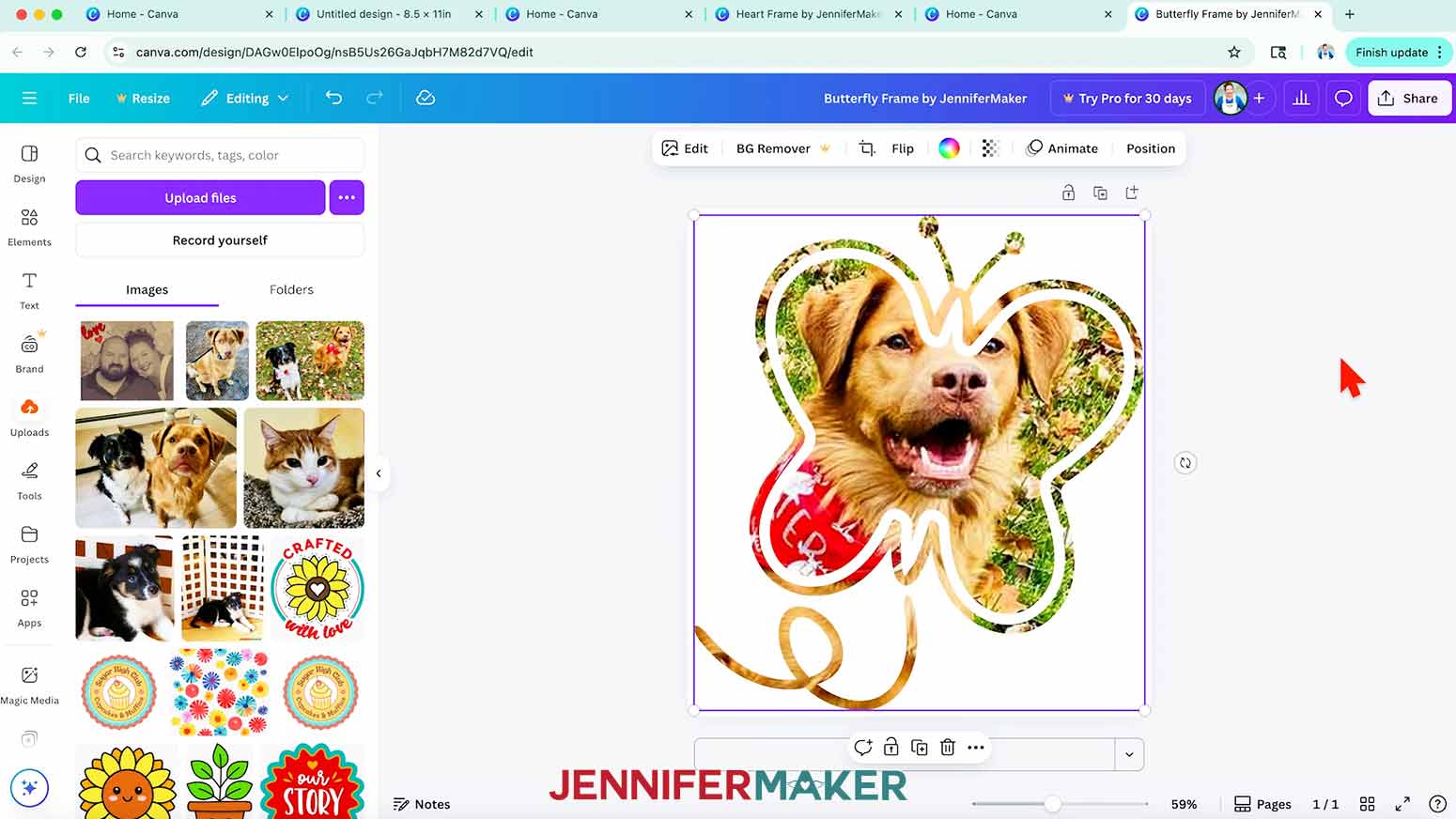1456x819 pixels.
Task: Click the comment icon in floating toolbar
Action: 863,748
